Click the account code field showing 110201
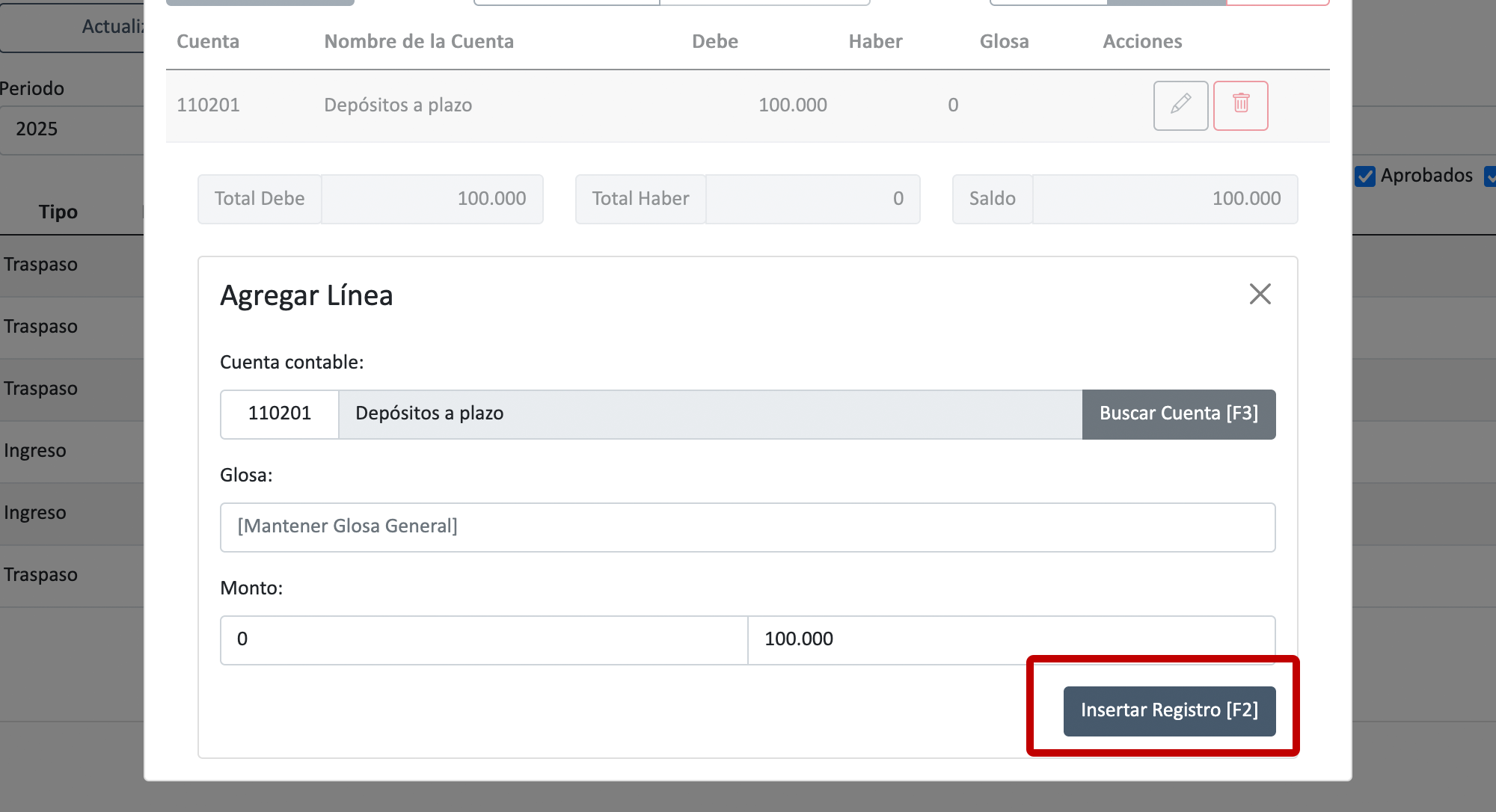The image size is (1496, 812). (x=280, y=413)
